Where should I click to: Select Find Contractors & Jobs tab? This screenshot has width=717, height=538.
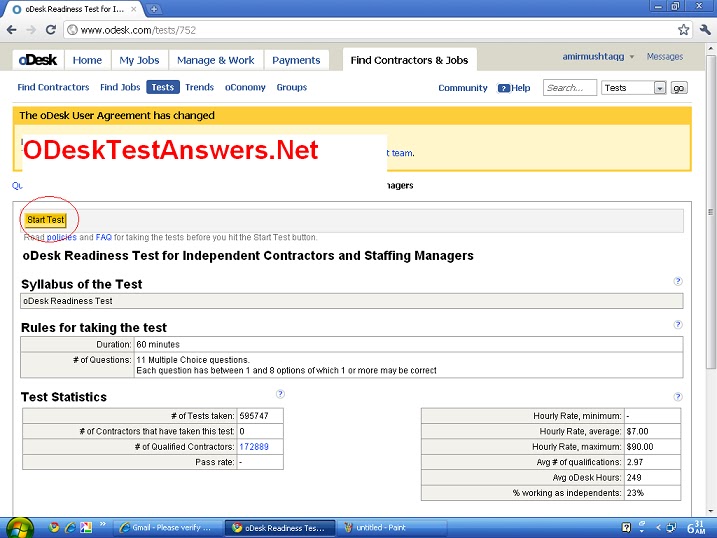[409, 60]
